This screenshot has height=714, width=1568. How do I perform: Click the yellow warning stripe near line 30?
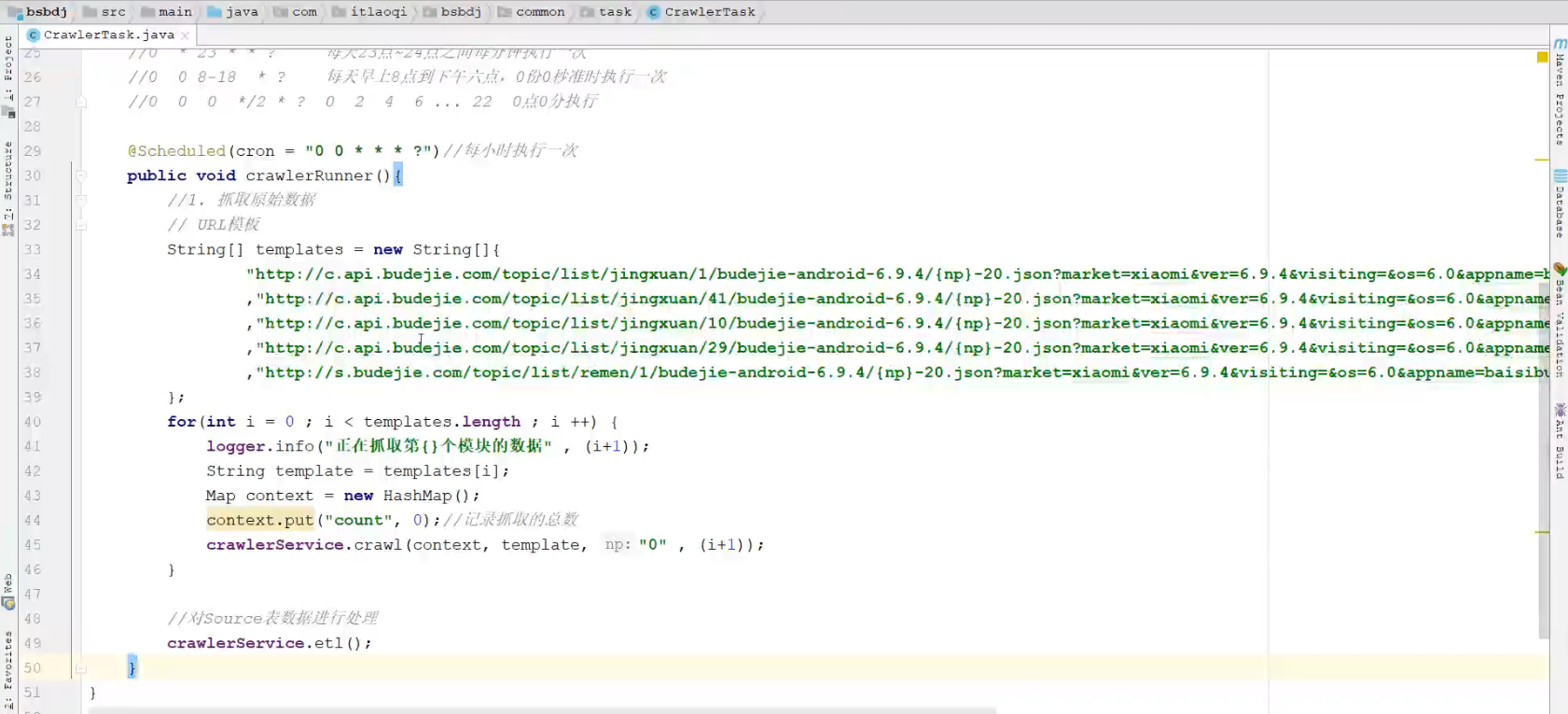click(1542, 160)
